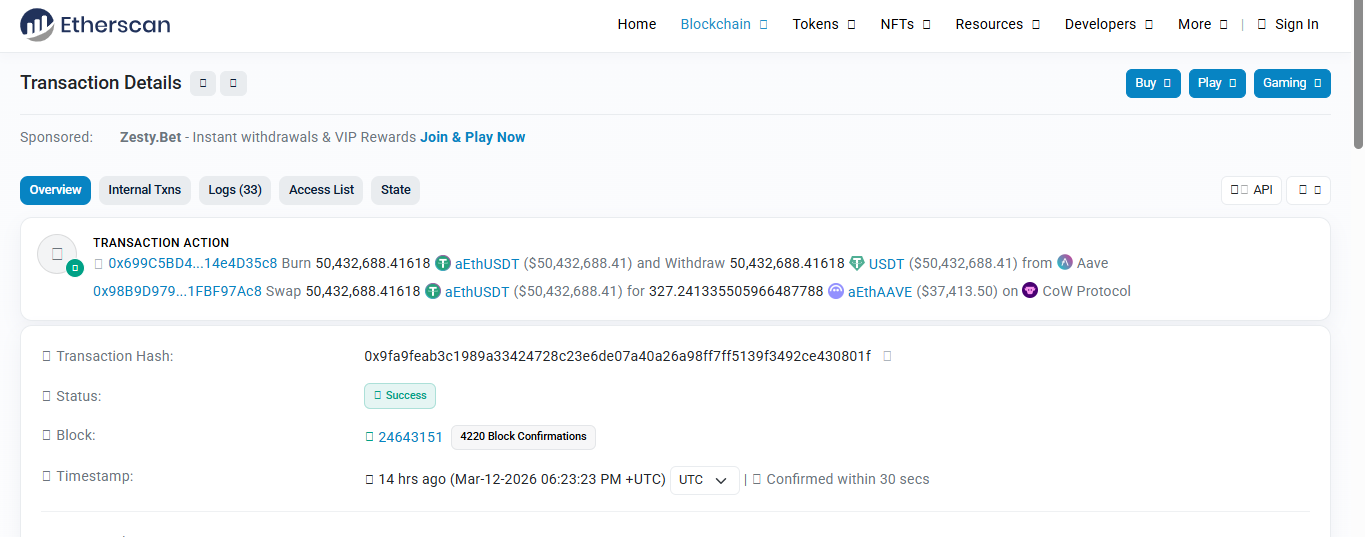Click the Tether icon before USDT
This screenshot has height=537, width=1365.
857,263
